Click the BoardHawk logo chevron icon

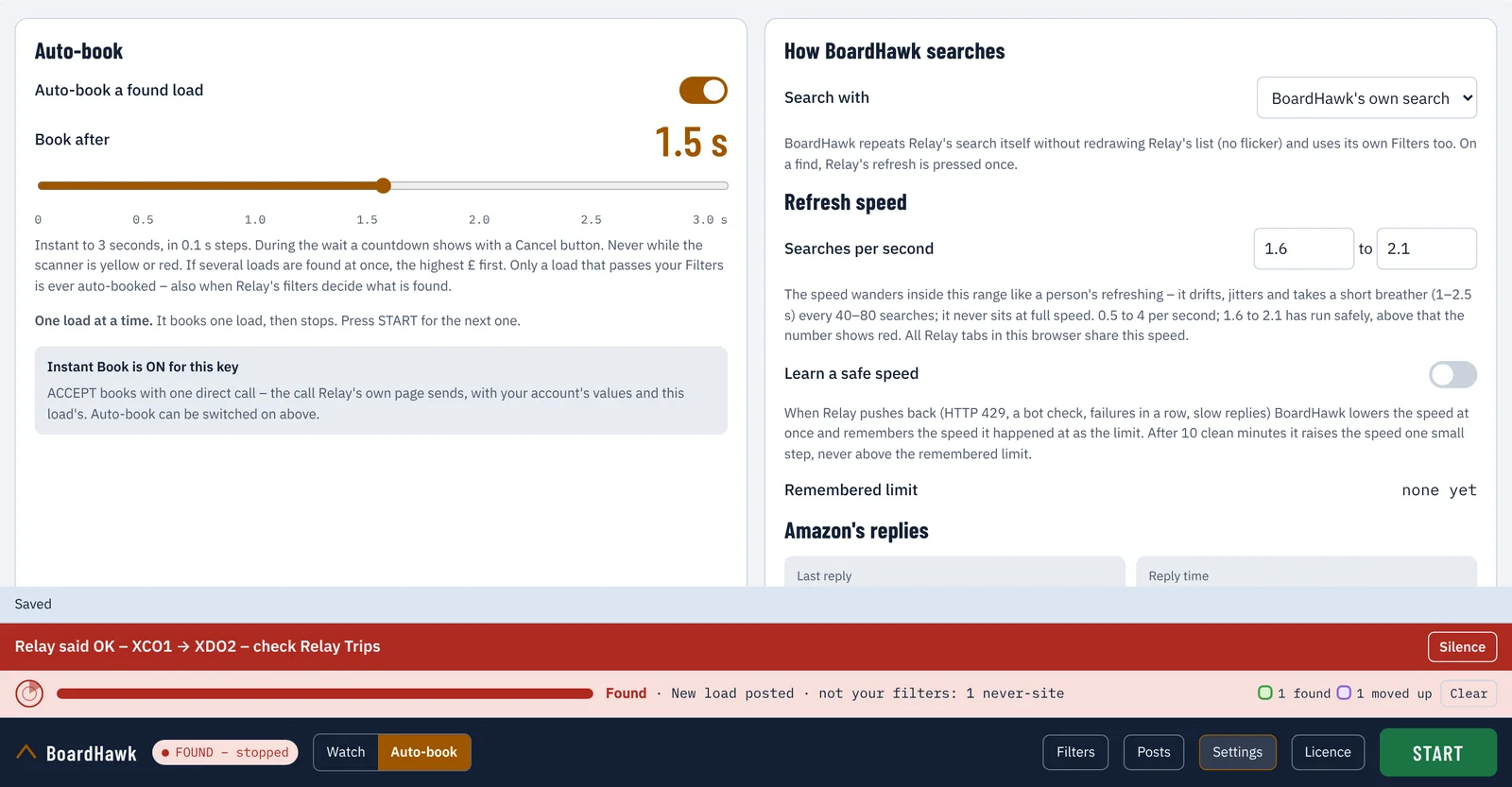(x=26, y=752)
